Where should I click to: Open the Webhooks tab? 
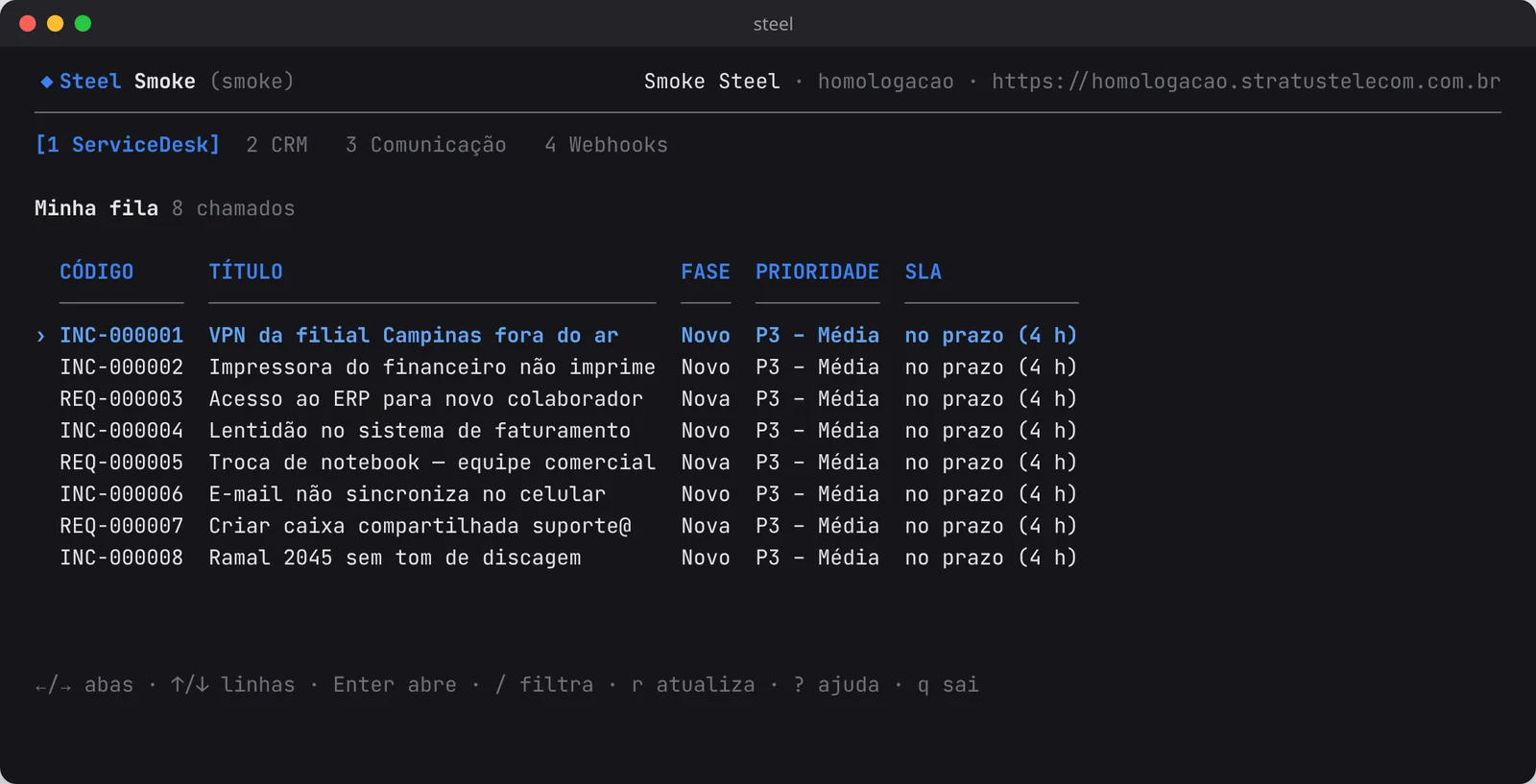(x=606, y=145)
